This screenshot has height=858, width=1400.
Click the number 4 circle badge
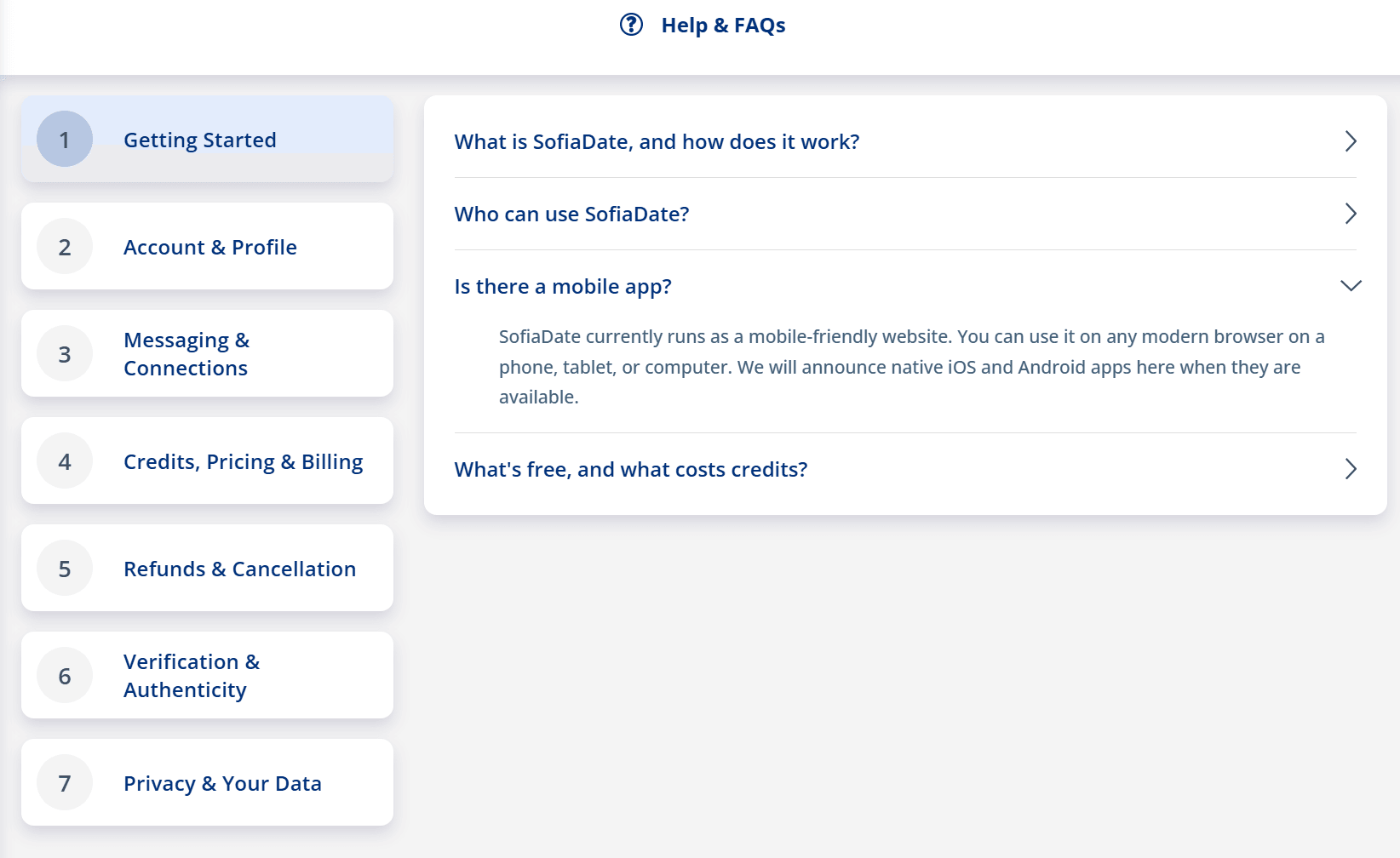point(65,460)
